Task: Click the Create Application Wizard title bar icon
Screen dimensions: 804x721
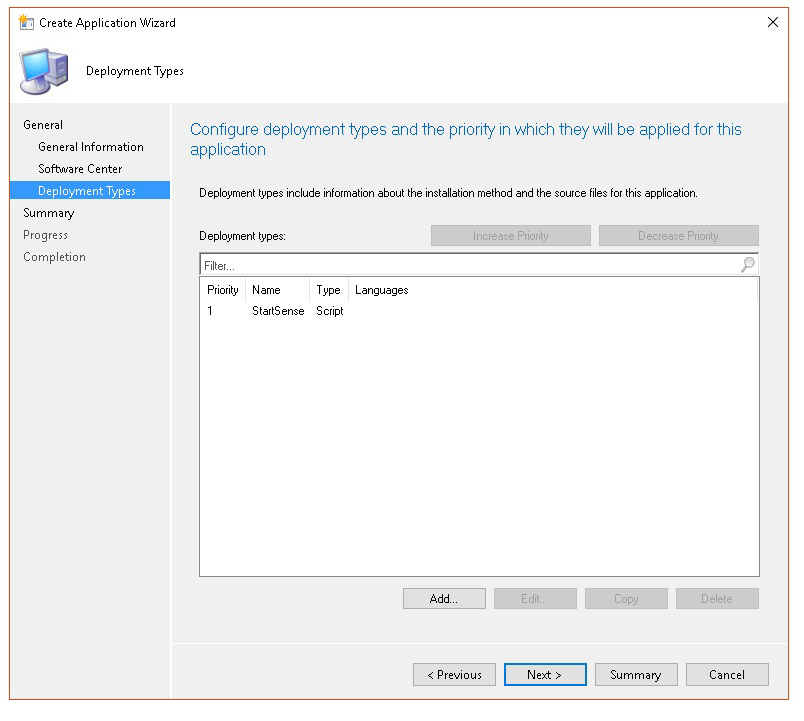Action: click(26, 22)
